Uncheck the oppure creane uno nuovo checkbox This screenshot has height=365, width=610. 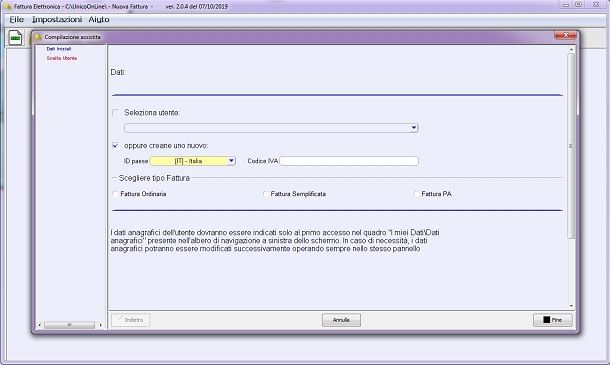click(115, 146)
